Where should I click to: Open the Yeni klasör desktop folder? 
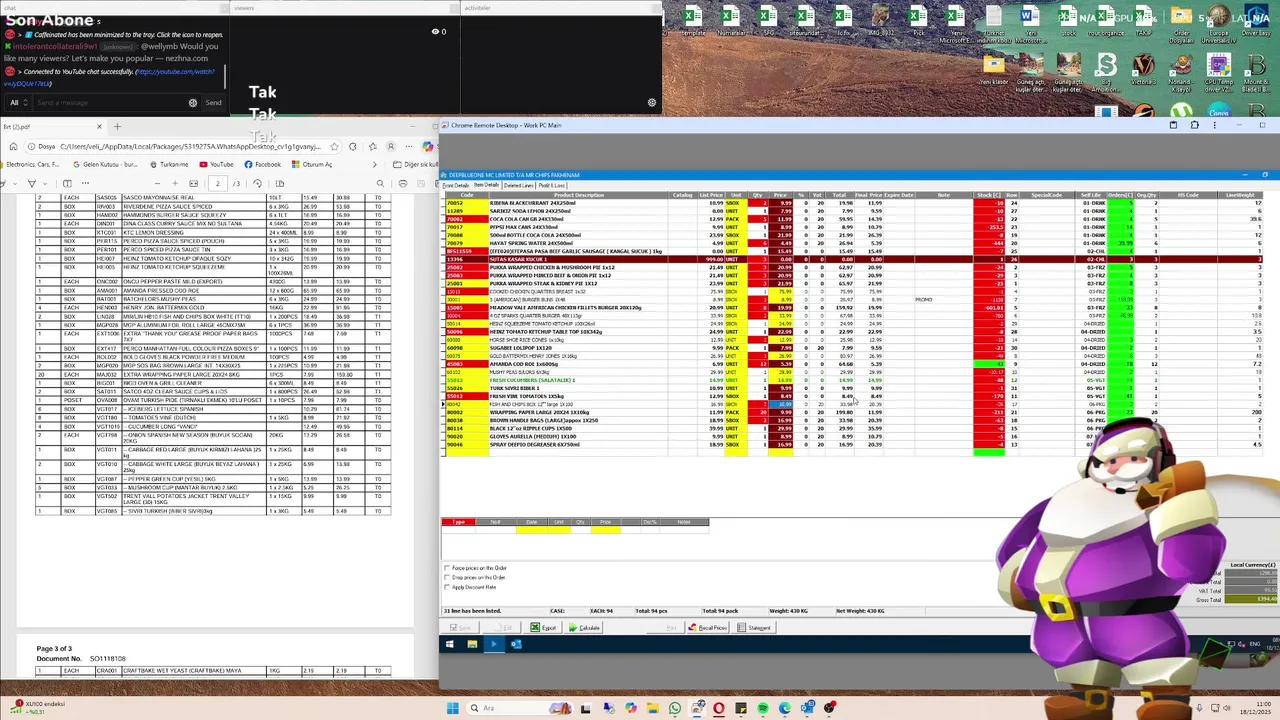click(x=994, y=70)
